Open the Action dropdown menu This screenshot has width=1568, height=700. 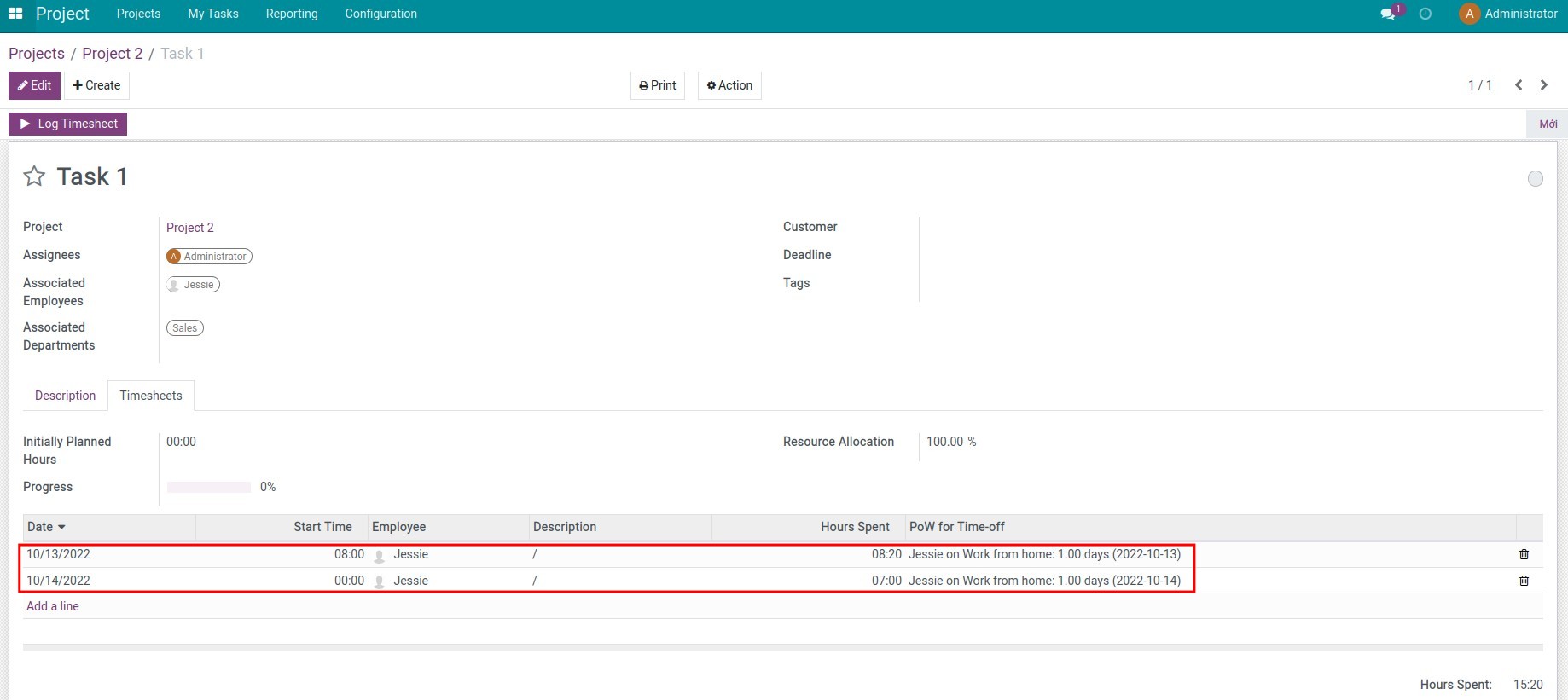pyautogui.click(x=729, y=85)
